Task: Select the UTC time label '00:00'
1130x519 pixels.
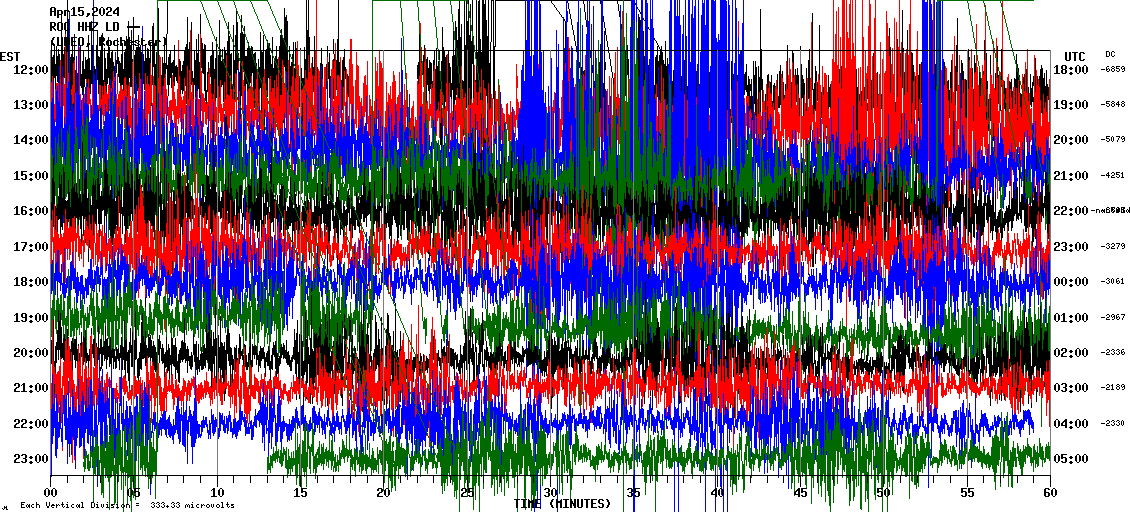Action: click(1071, 283)
